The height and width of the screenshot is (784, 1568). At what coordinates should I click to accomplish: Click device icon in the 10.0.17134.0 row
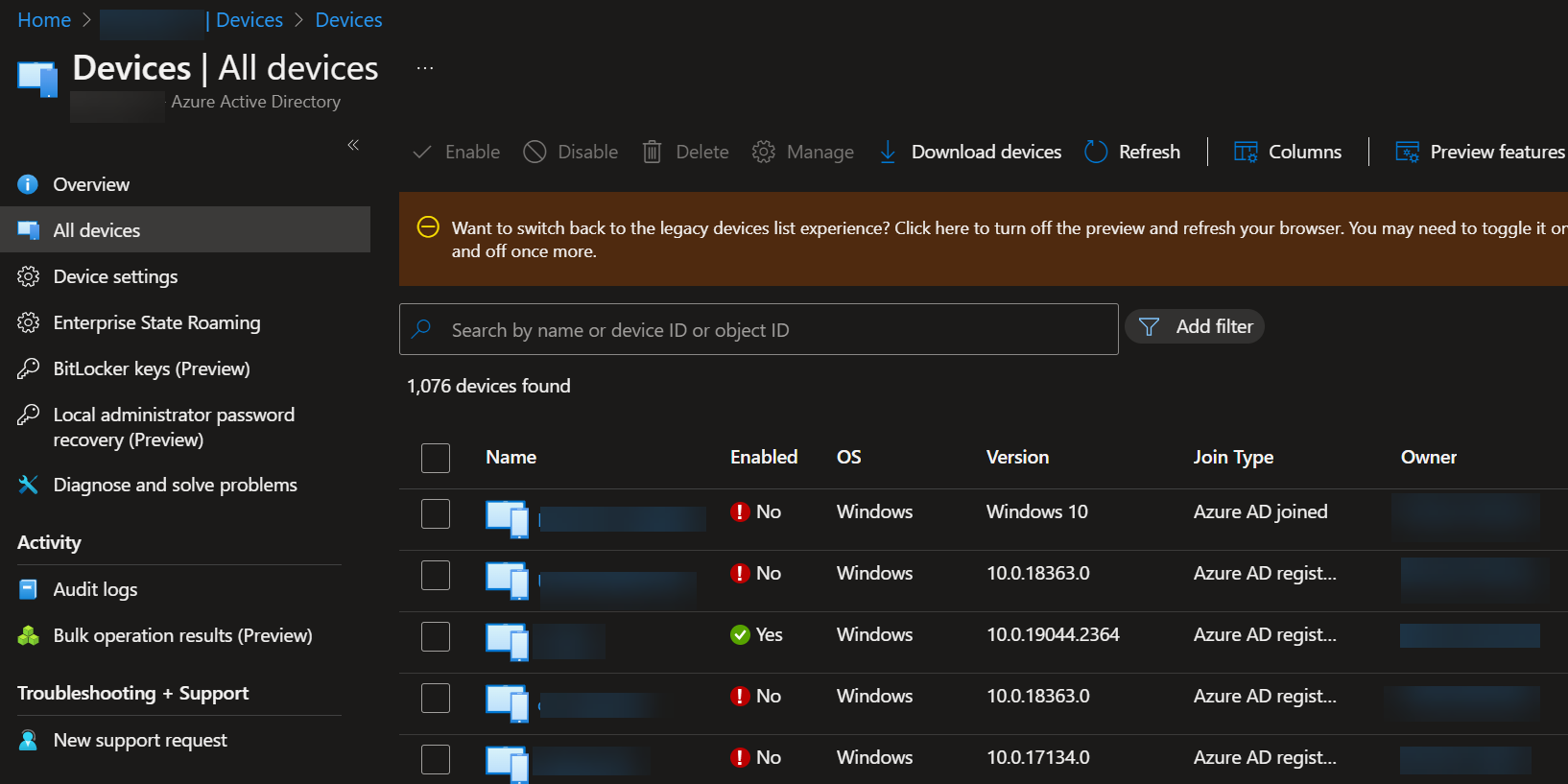[507, 764]
